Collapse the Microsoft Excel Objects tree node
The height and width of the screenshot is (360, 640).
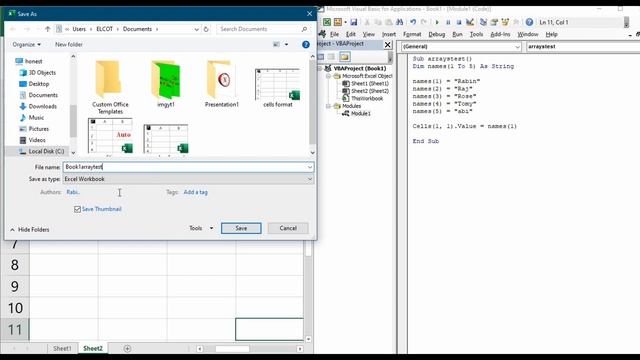(329, 76)
